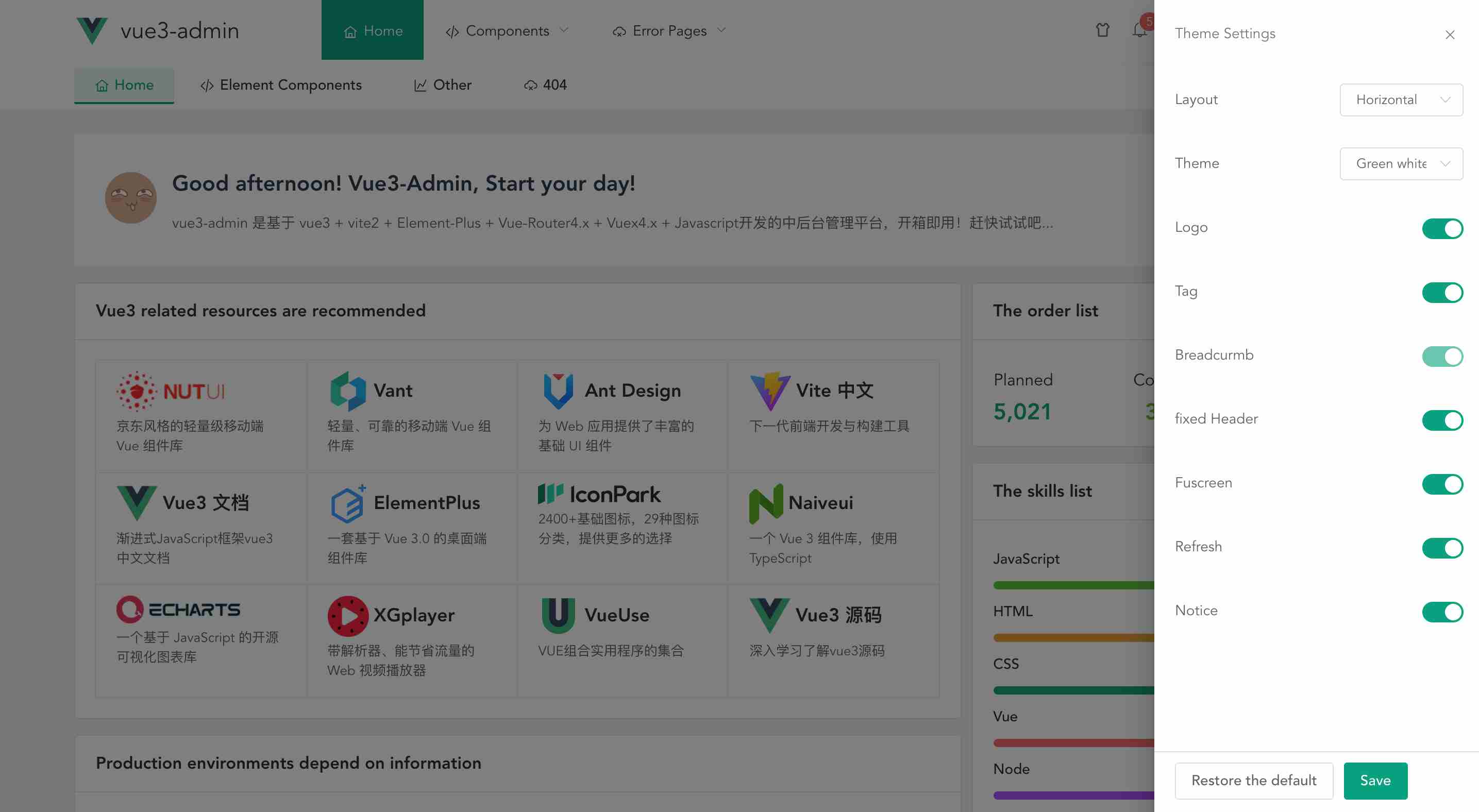
Task: Click the vue3-admin logo icon
Action: [x=92, y=30]
